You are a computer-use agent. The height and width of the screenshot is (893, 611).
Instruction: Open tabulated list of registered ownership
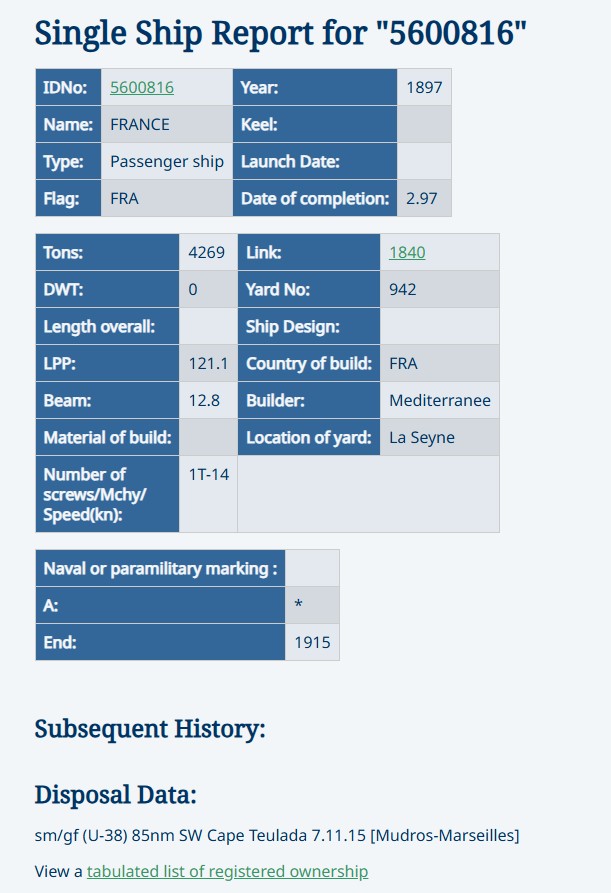[227, 871]
